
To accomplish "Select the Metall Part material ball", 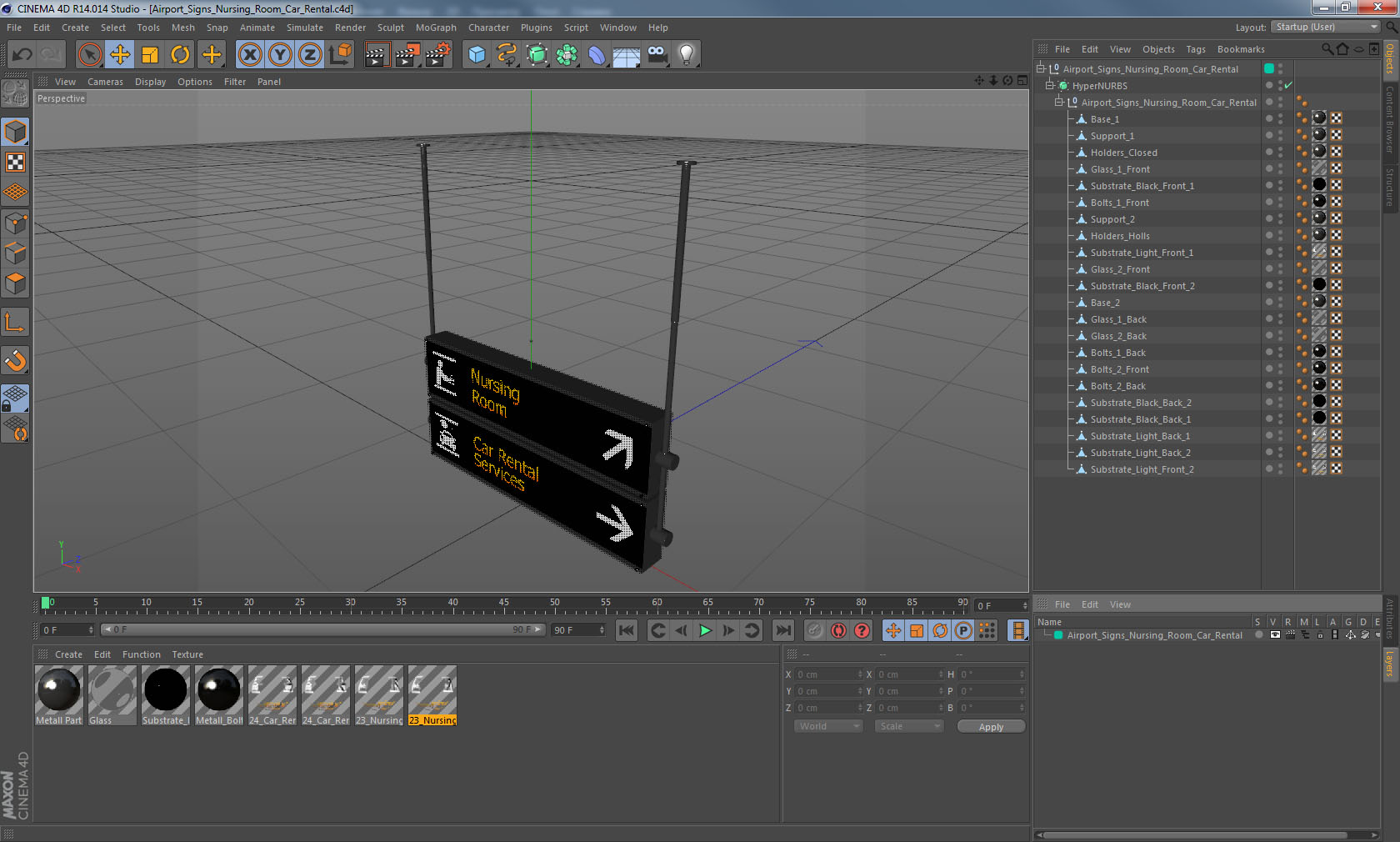I will point(59,695).
